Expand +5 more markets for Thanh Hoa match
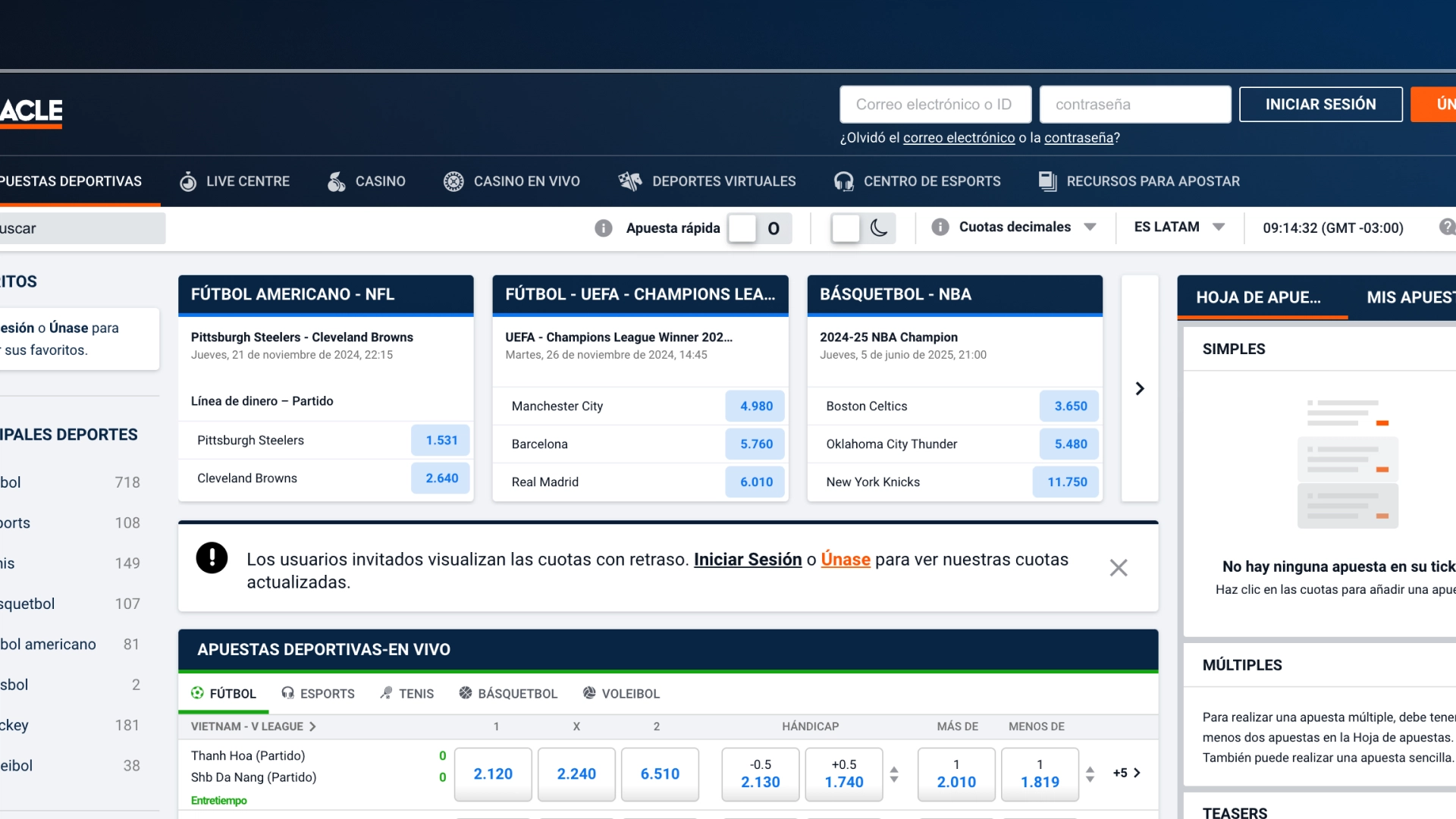 point(1127,773)
